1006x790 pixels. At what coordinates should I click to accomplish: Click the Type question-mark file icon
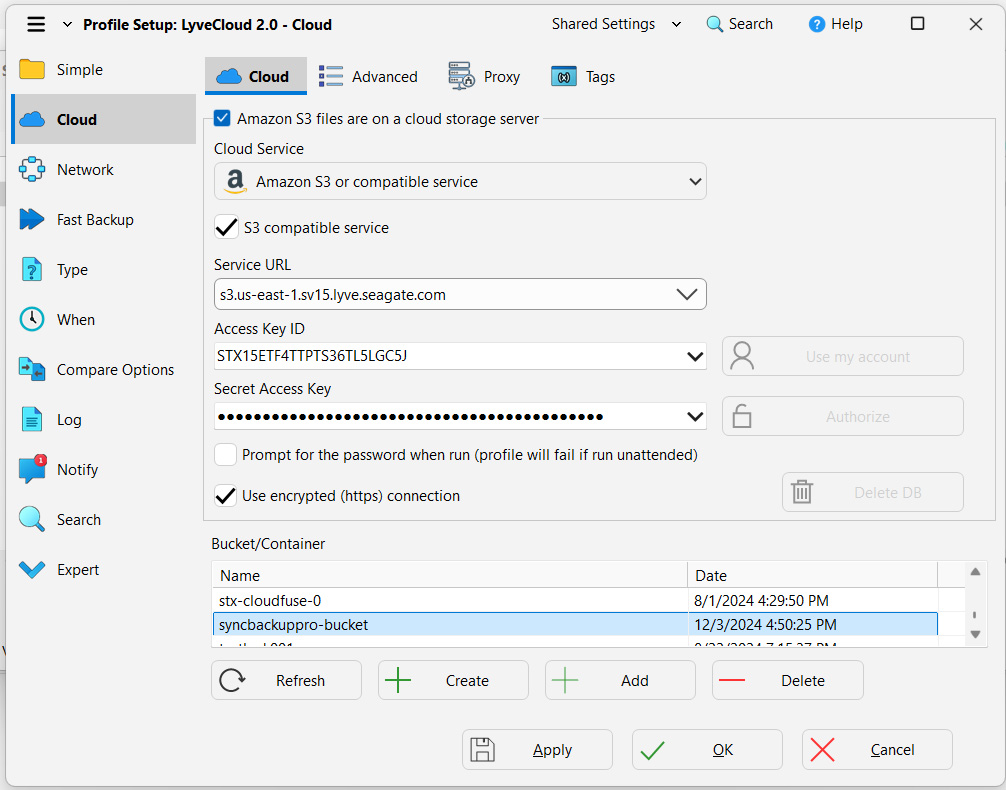(x=32, y=270)
